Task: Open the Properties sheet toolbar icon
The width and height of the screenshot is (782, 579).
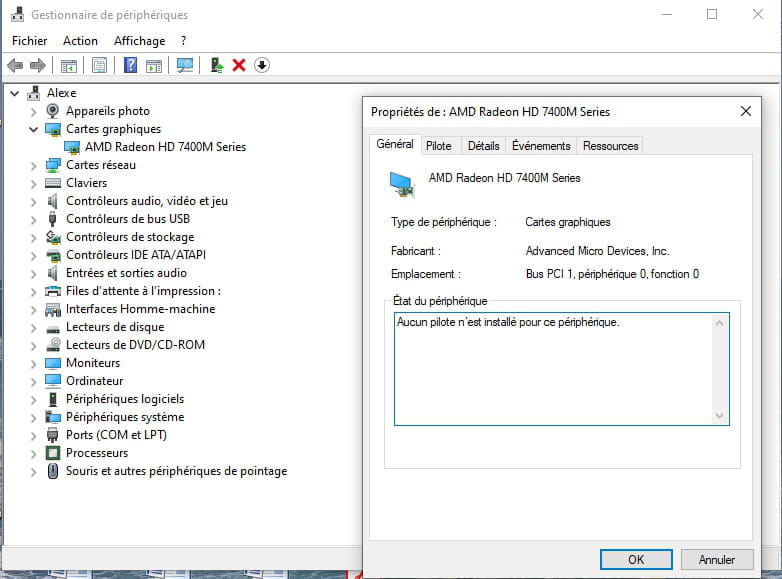Action: click(x=99, y=65)
